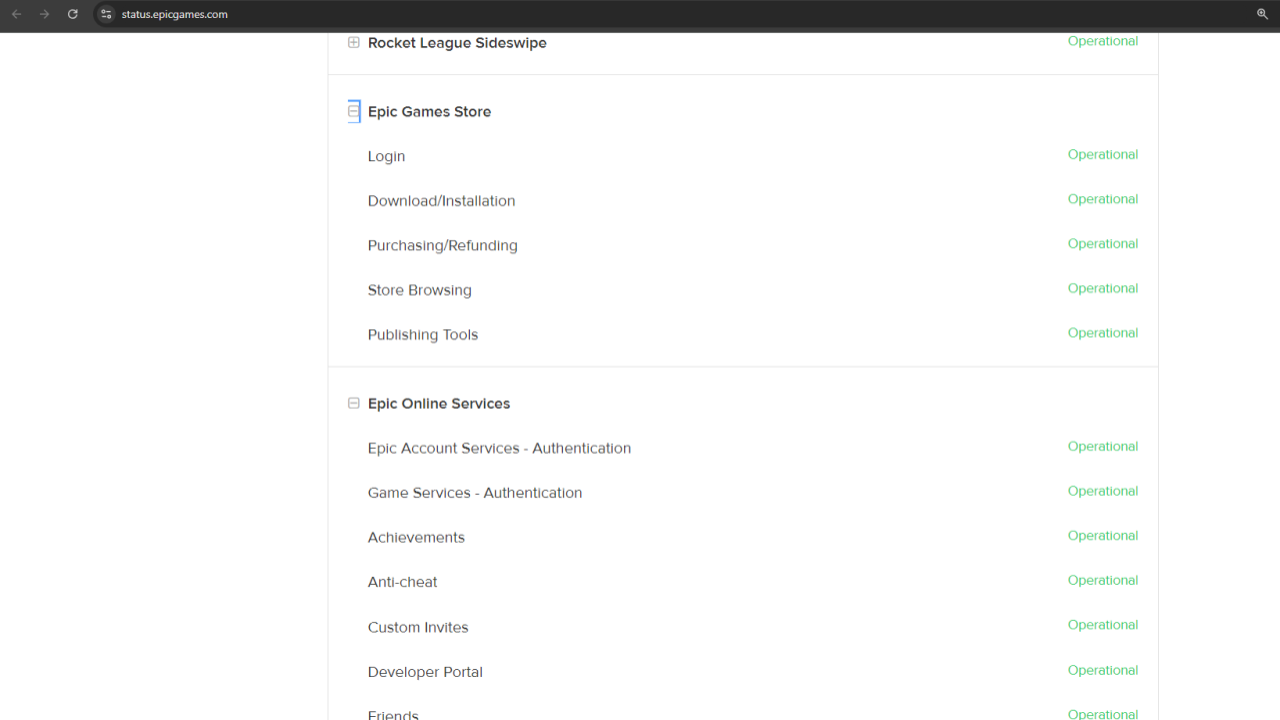Select the Login component row
This screenshot has height=720, width=1280.
pos(386,156)
